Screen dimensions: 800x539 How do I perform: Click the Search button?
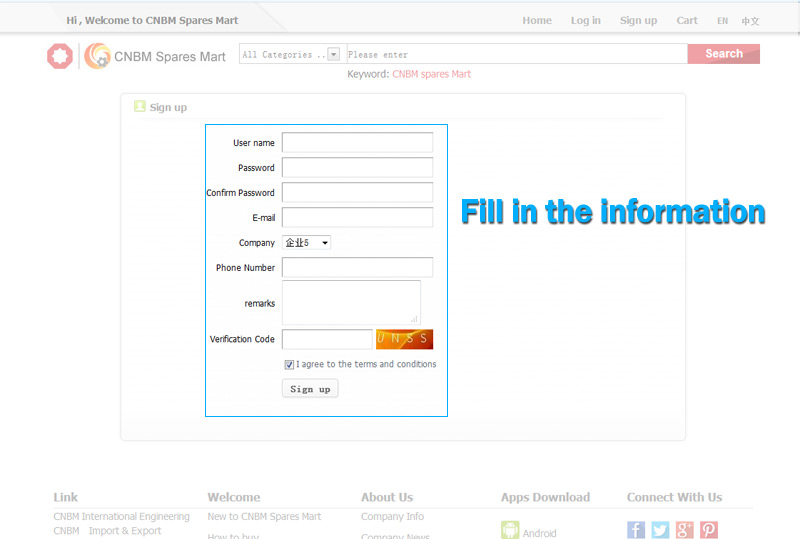coord(723,54)
